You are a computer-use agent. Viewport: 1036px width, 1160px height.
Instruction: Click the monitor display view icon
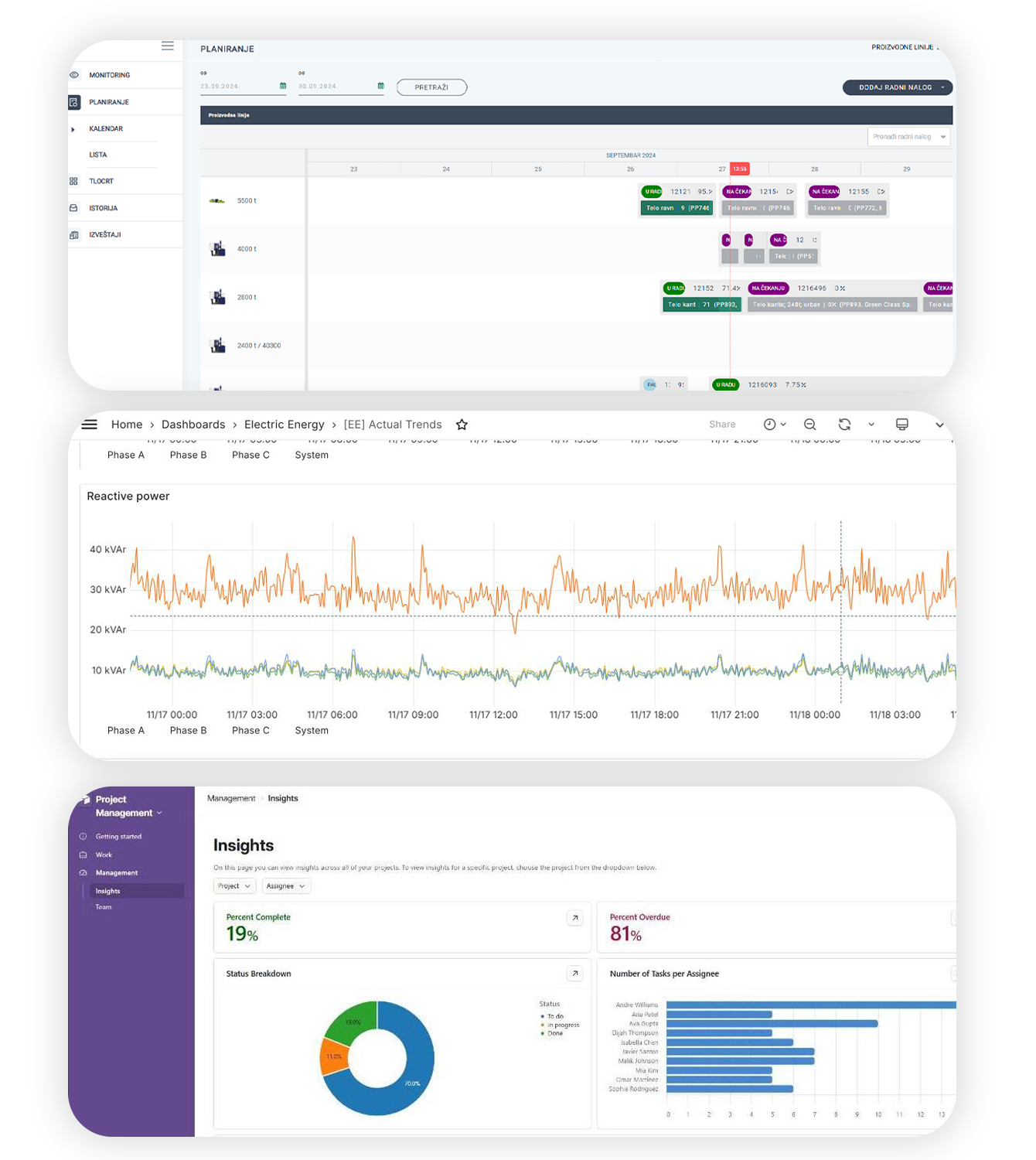(x=901, y=425)
